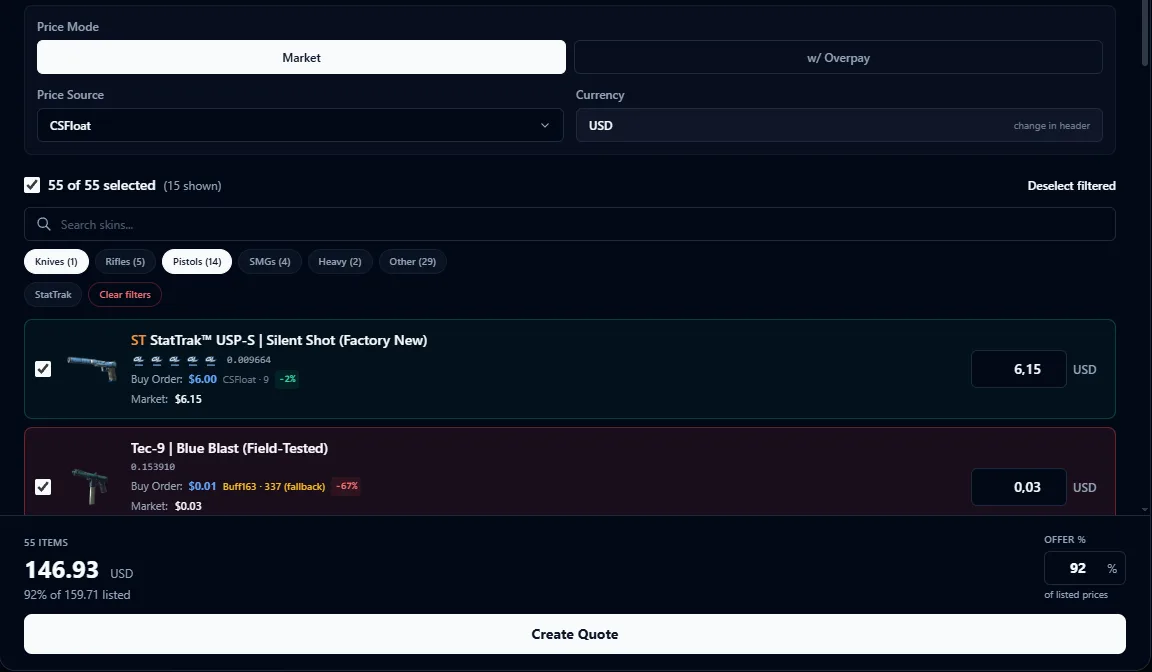This screenshot has width=1152, height=672.
Task: Toggle the Heavy (2) filter
Action: point(339,261)
